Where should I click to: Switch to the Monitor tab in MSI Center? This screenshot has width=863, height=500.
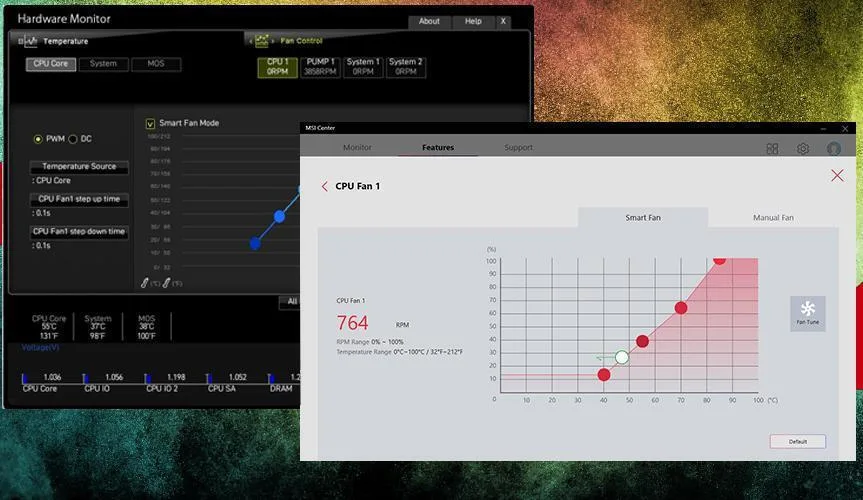coord(357,148)
